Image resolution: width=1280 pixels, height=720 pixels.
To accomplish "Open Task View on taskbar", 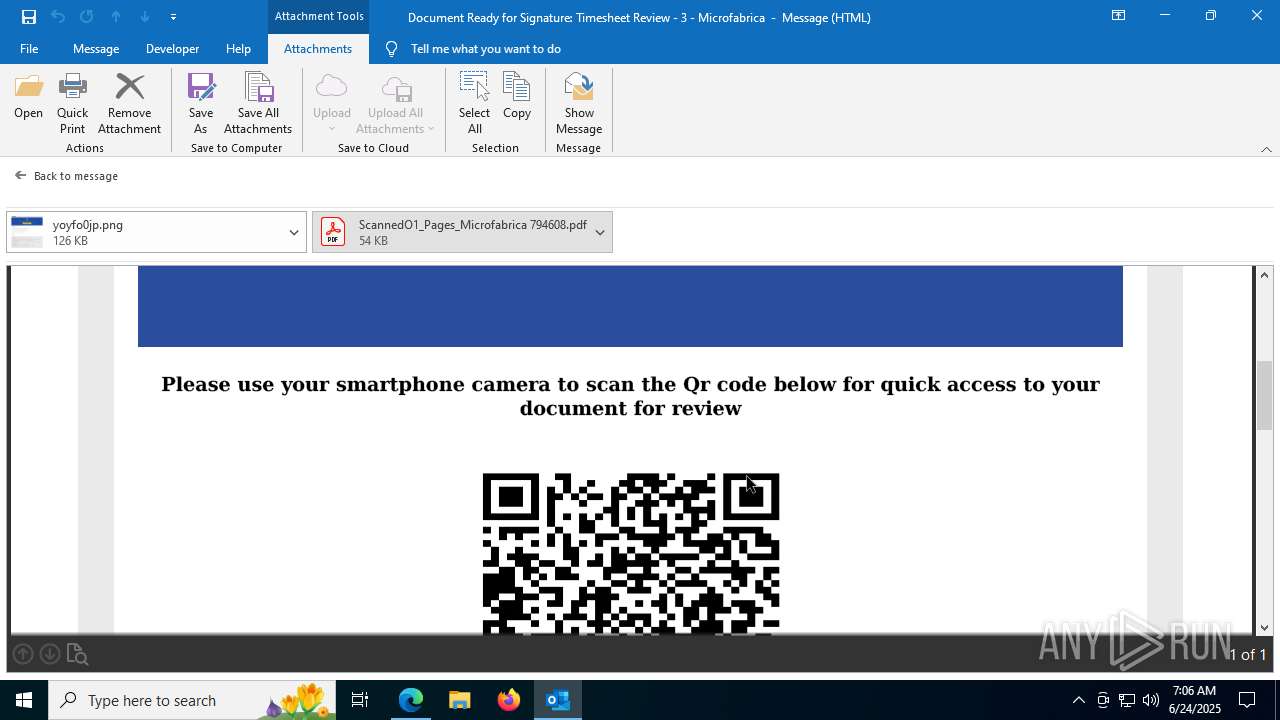I will (x=360, y=700).
